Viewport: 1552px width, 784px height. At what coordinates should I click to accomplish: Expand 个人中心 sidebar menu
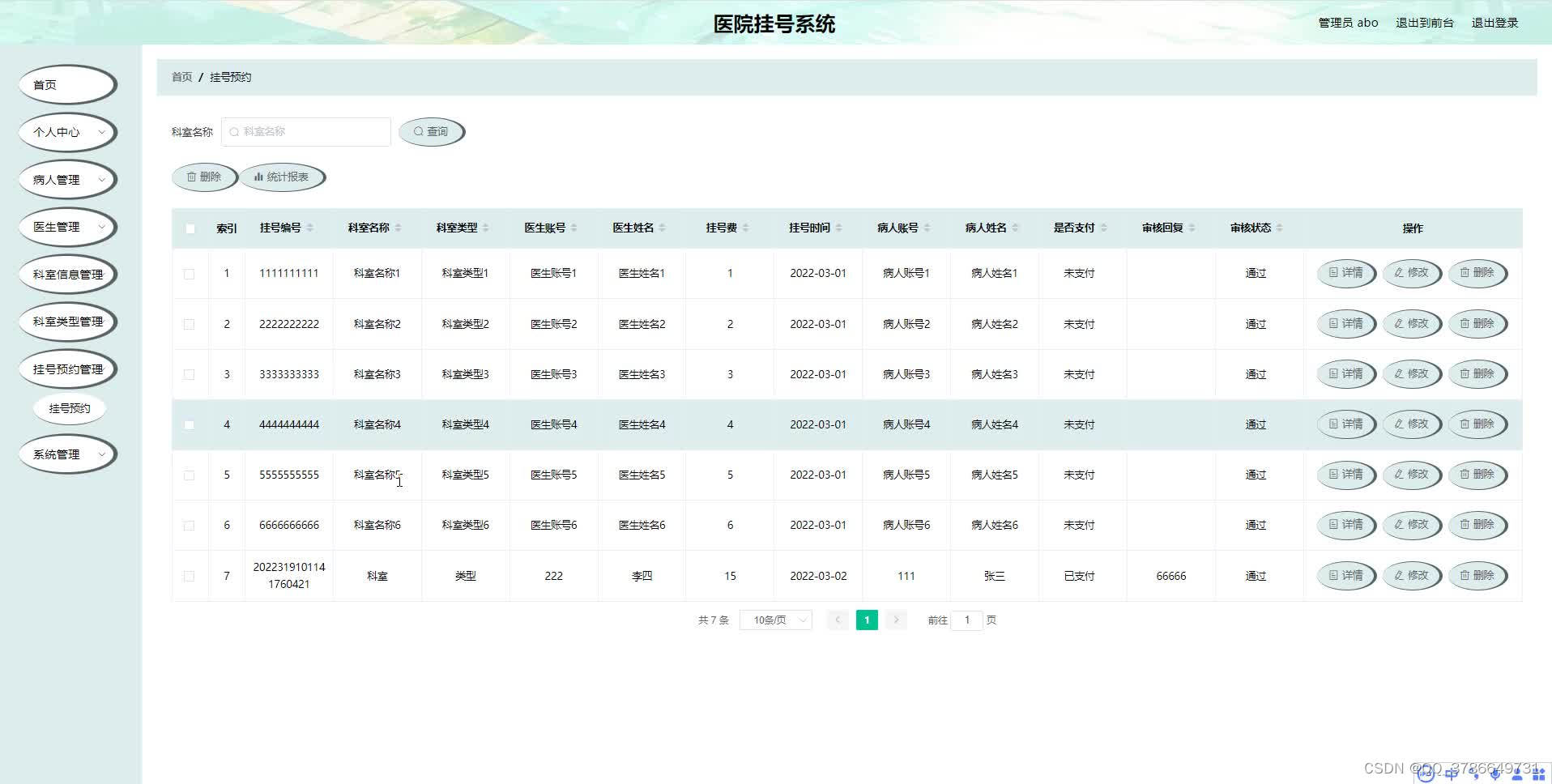click(68, 132)
